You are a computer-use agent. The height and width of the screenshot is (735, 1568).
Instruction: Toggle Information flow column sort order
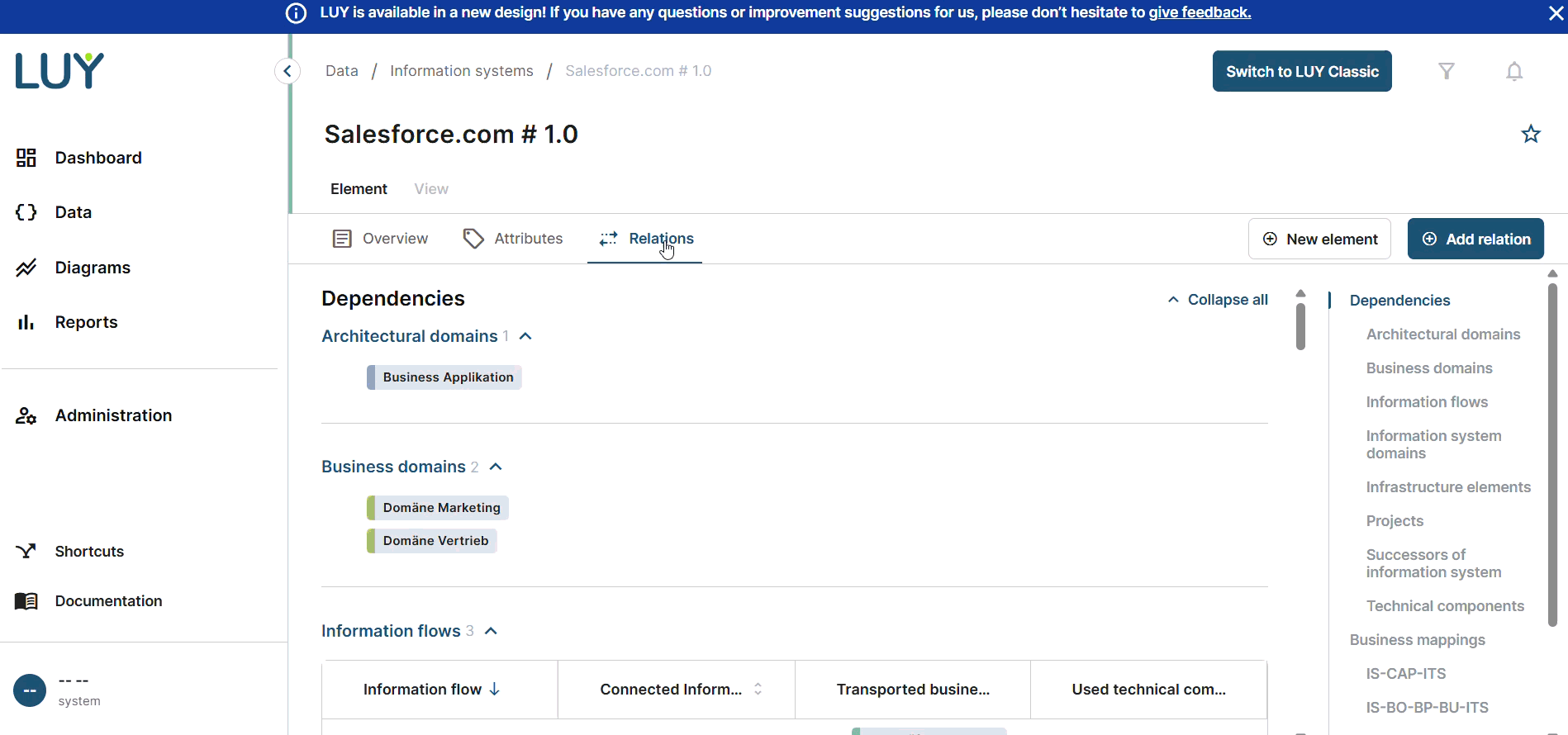(495, 690)
